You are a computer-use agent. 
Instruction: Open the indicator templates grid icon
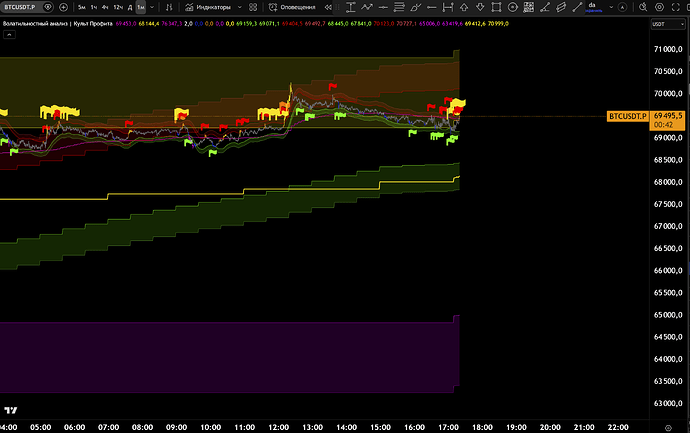tap(251, 6)
